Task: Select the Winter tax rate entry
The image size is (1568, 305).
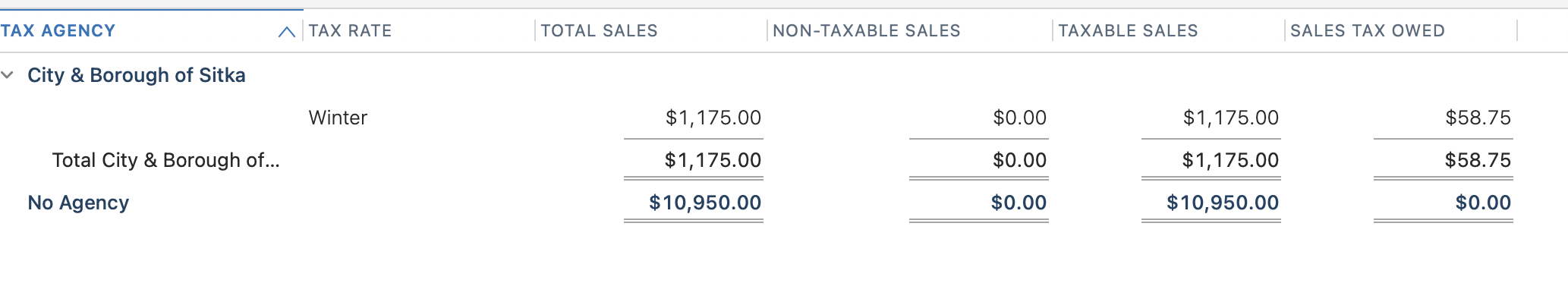Action: (338, 118)
